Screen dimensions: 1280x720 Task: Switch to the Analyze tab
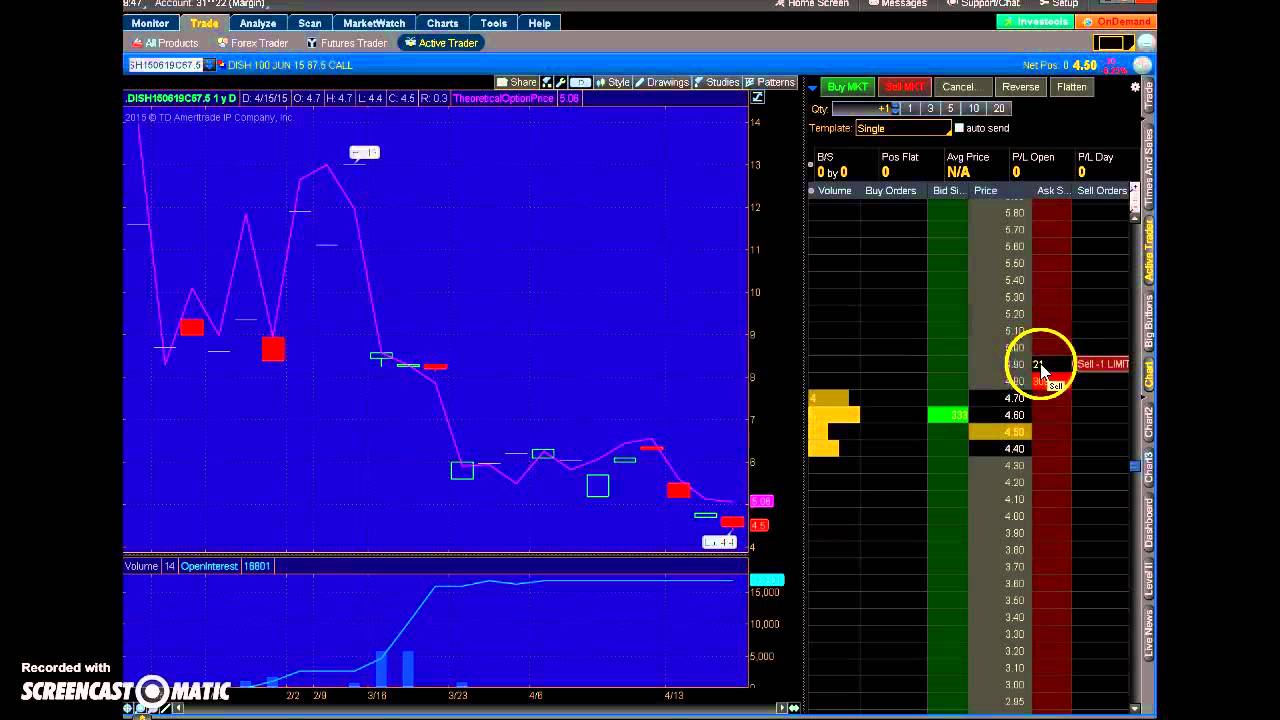pyautogui.click(x=258, y=23)
